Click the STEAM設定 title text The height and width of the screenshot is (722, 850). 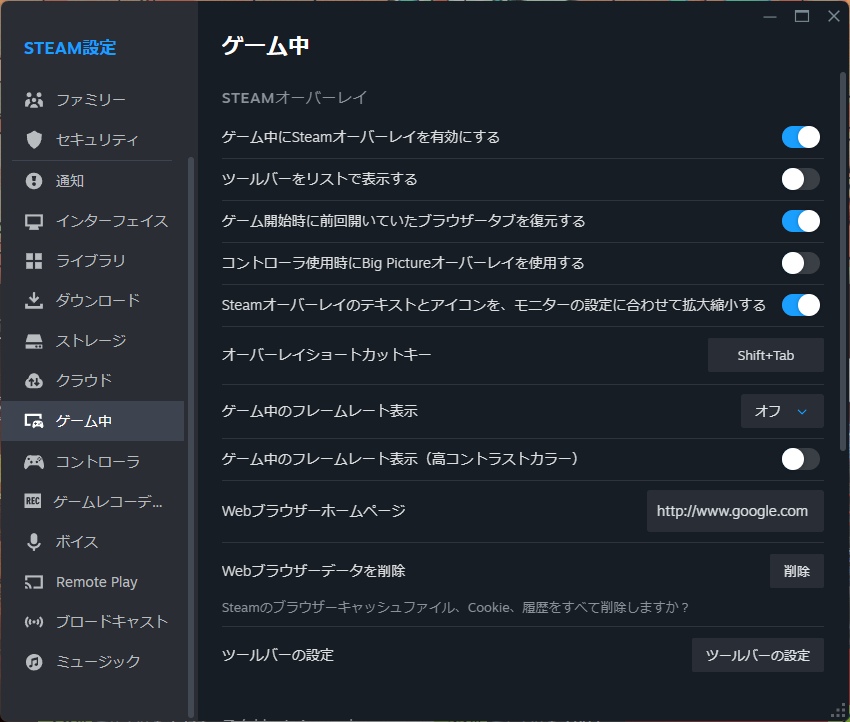tap(70, 48)
